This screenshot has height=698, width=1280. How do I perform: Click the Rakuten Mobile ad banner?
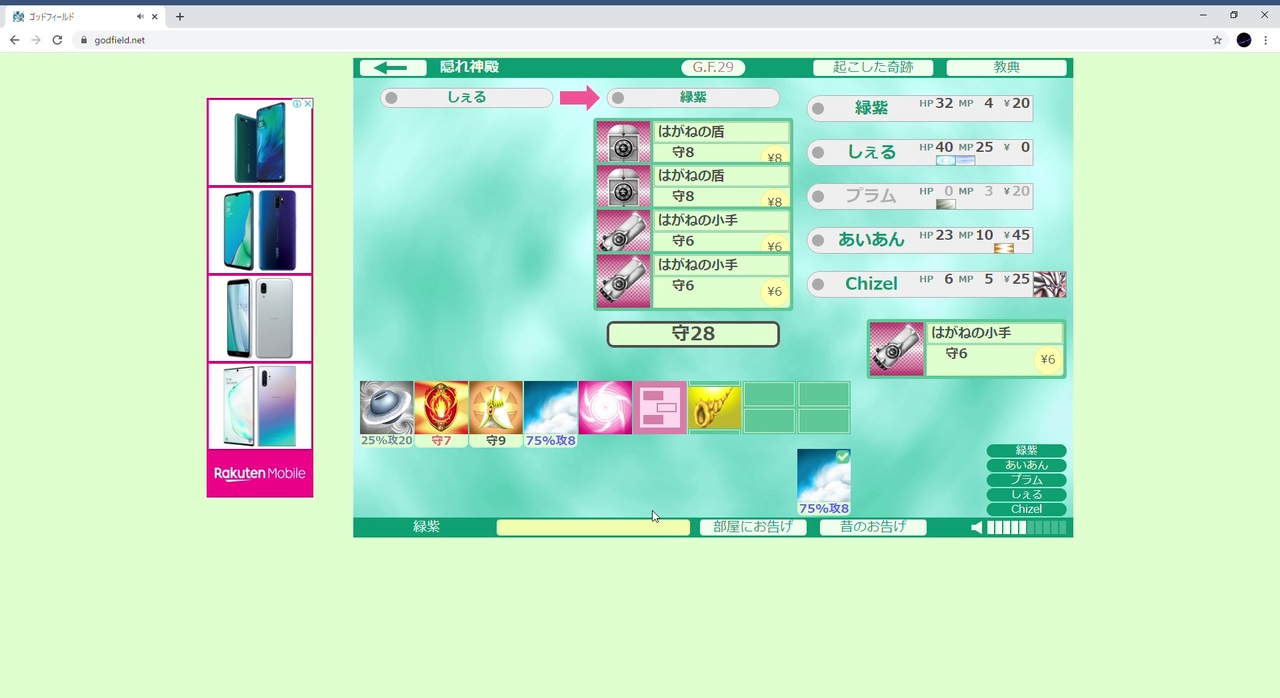260,473
